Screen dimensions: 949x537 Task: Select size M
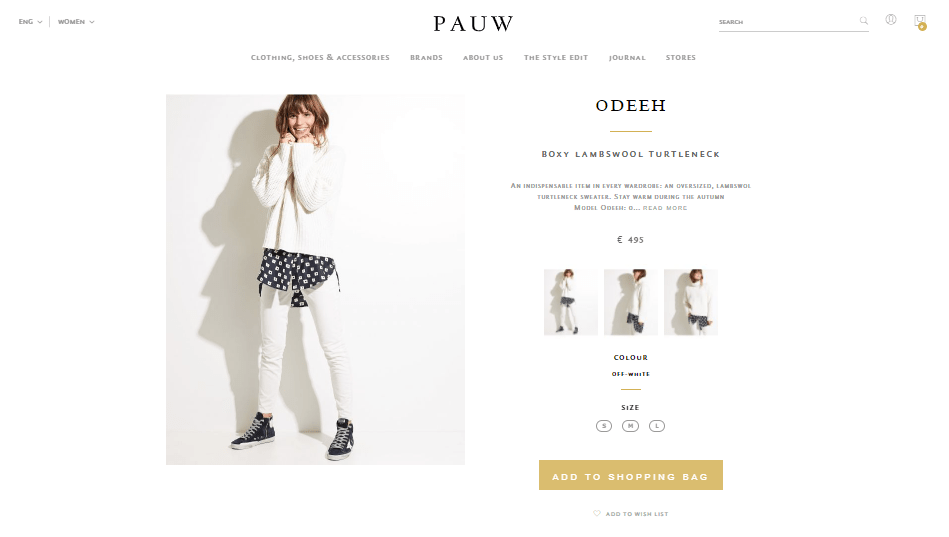click(x=630, y=426)
